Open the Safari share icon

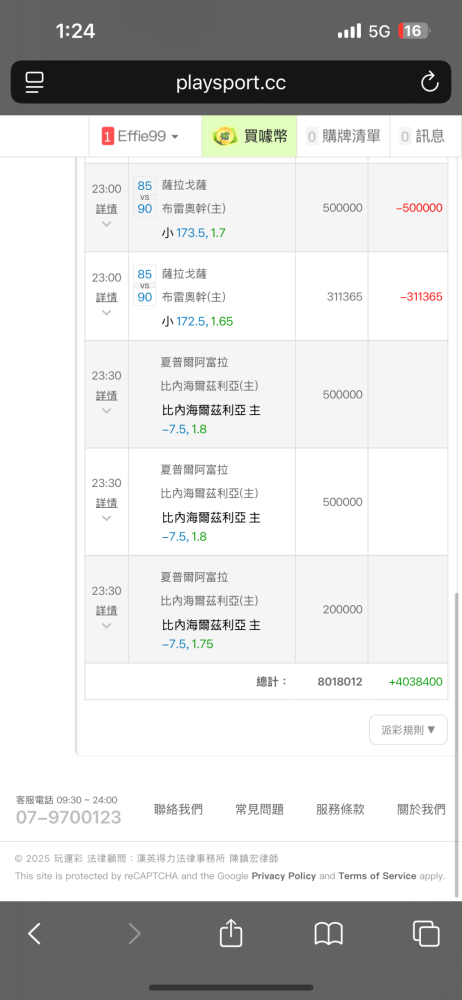click(x=231, y=933)
